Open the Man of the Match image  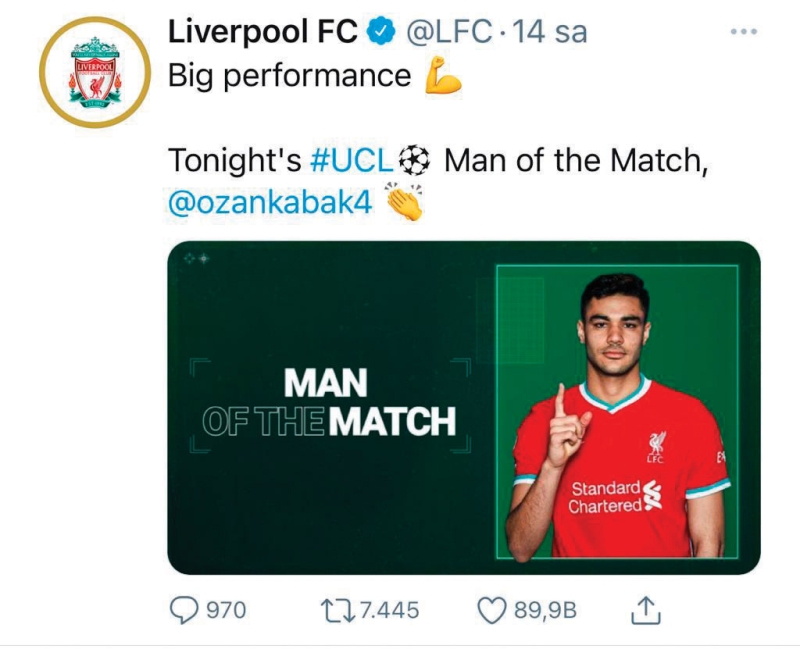click(463, 407)
